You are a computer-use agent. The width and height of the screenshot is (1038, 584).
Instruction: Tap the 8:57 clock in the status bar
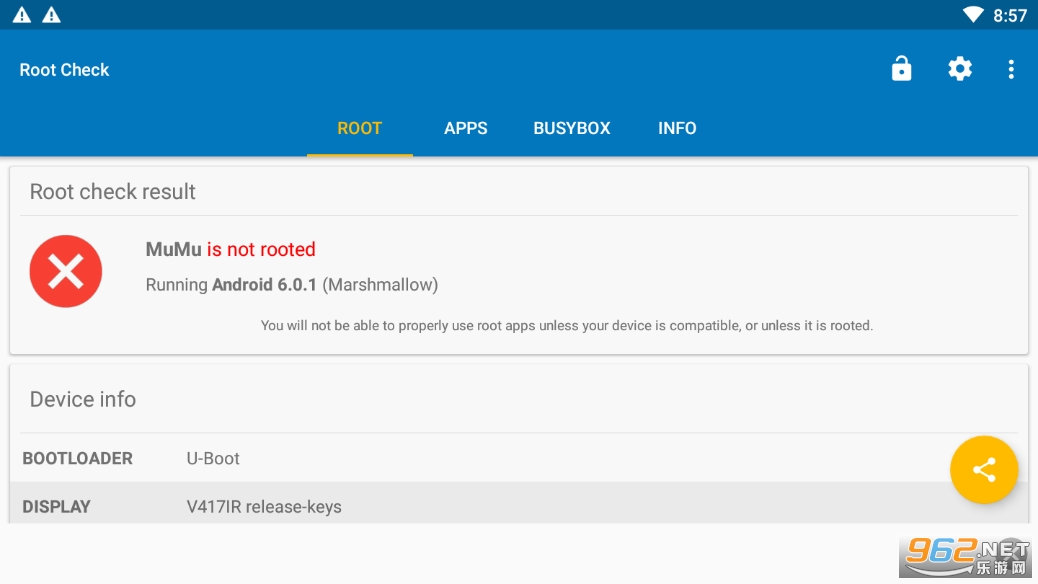pyautogui.click(x=1010, y=15)
